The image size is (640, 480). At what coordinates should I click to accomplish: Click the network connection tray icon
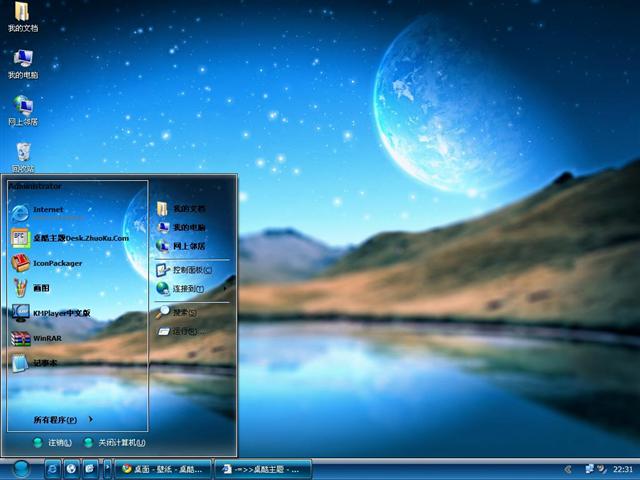pyautogui.click(x=589, y=469)
